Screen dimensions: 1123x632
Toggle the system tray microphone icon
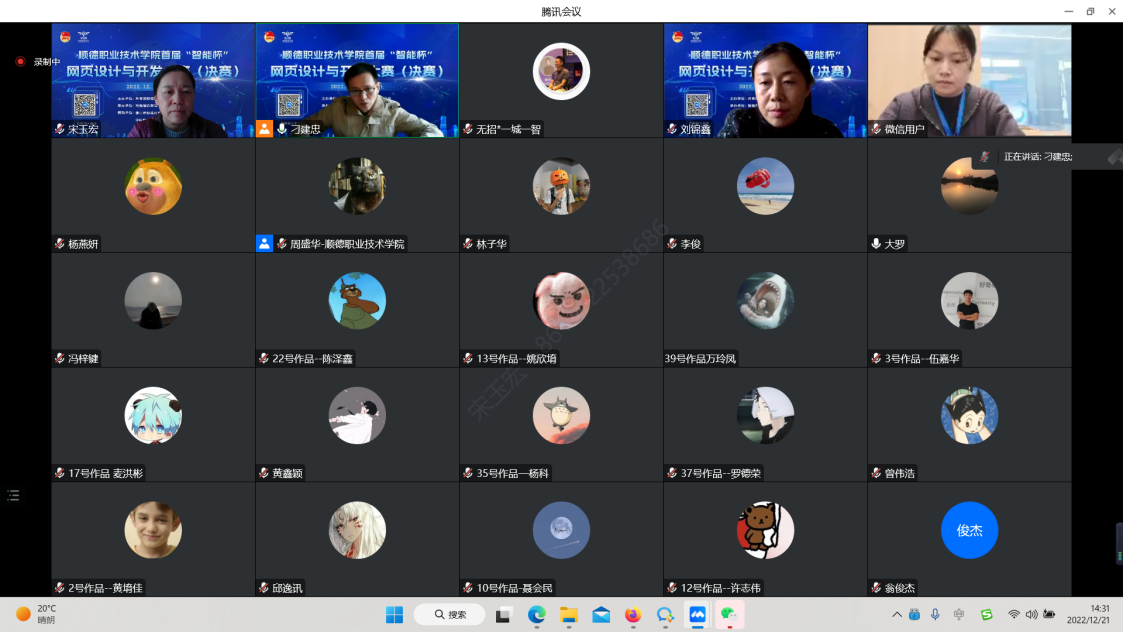(x=935, y=614)
